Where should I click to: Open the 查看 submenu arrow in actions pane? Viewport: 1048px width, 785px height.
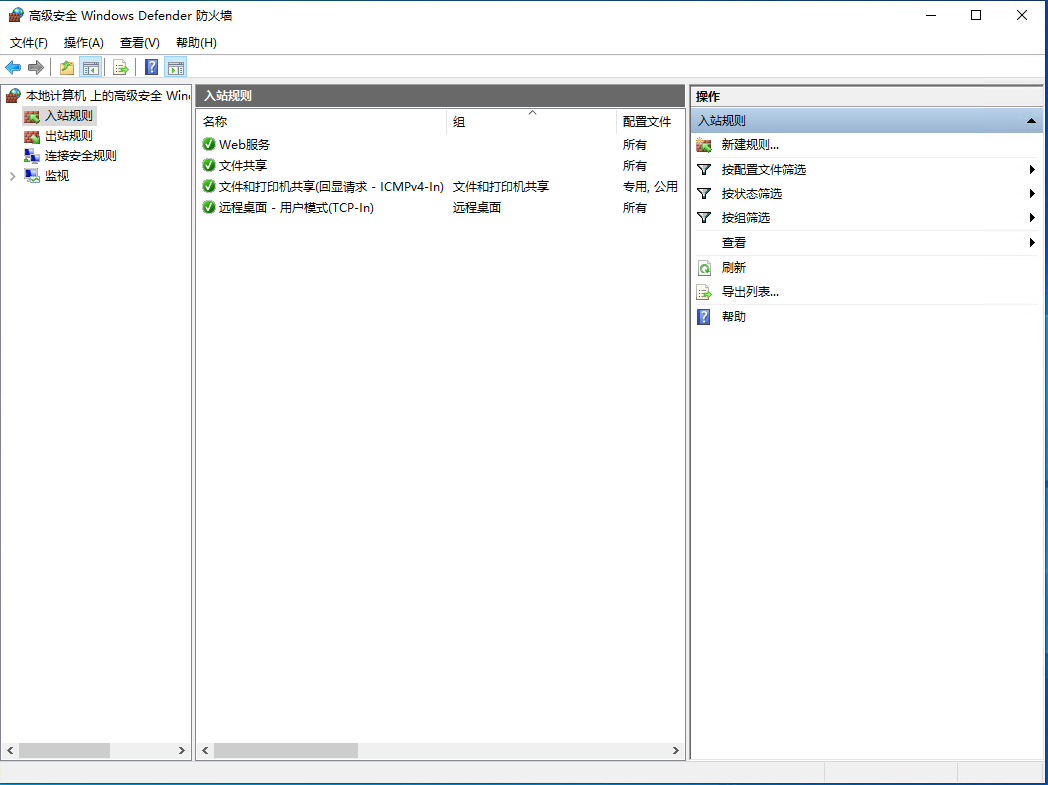click(x=1032, y=243)
